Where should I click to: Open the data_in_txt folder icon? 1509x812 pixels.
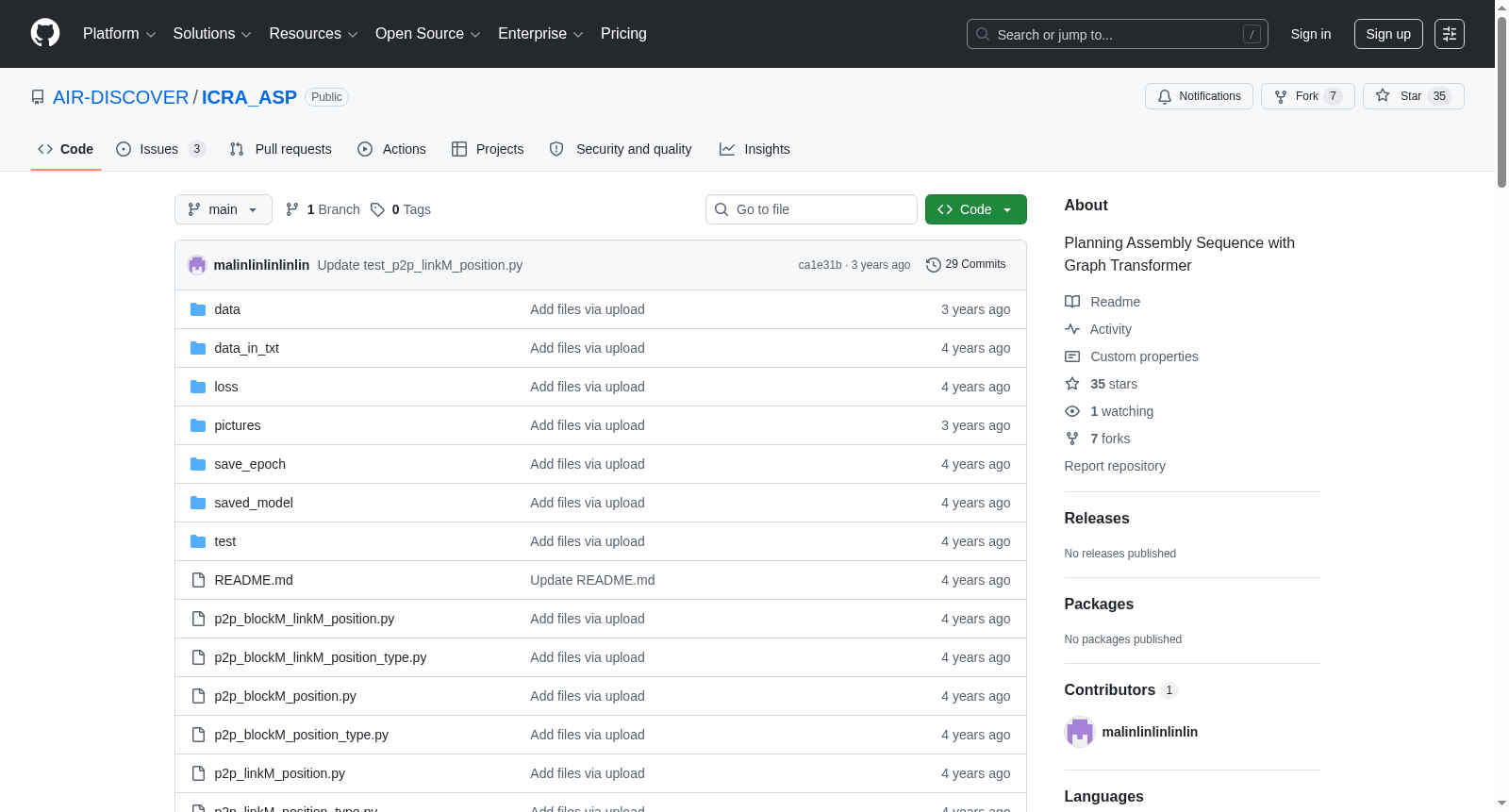coord(198,348)
